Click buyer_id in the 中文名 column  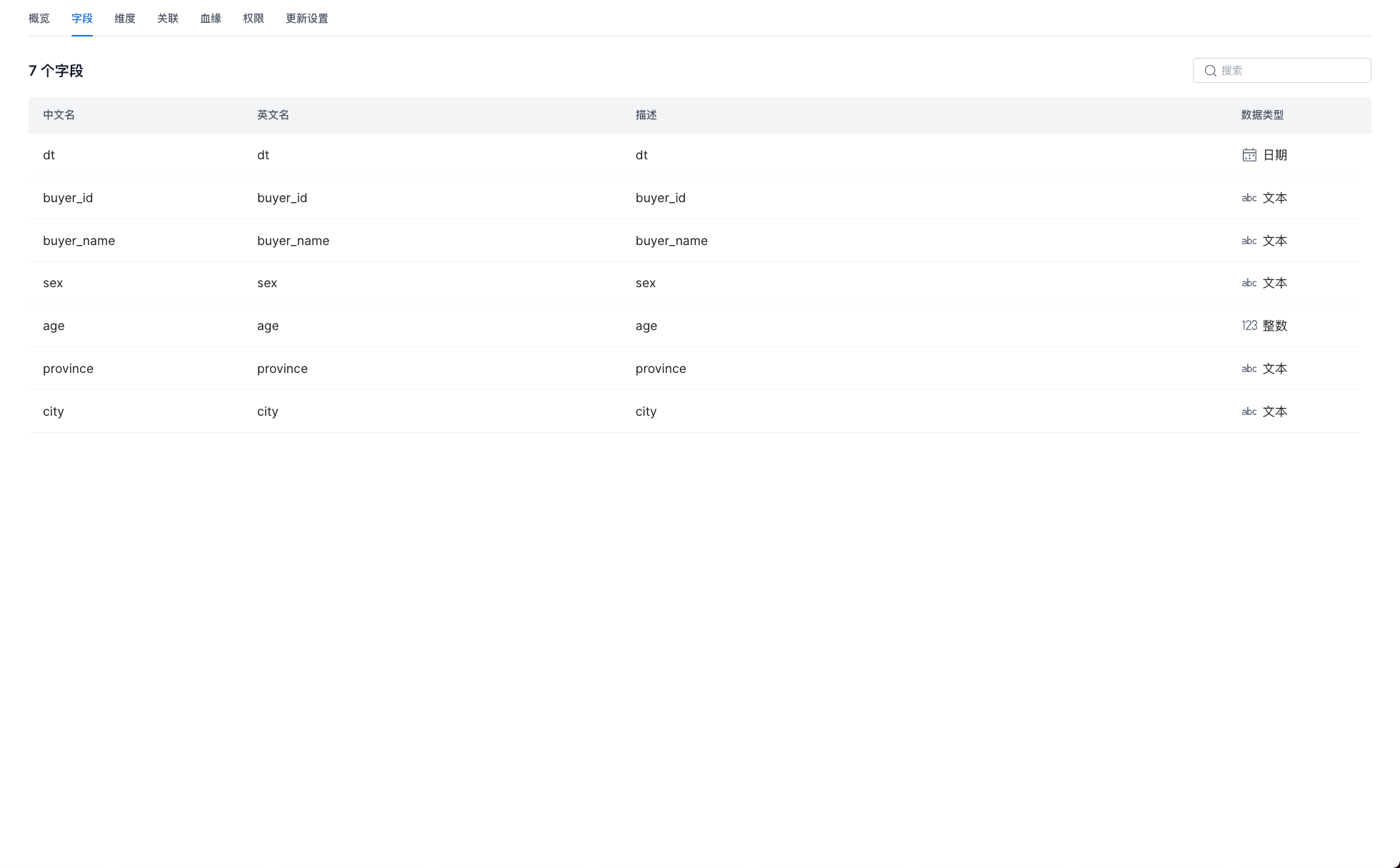pyautogui.click(x=68, y=198)
